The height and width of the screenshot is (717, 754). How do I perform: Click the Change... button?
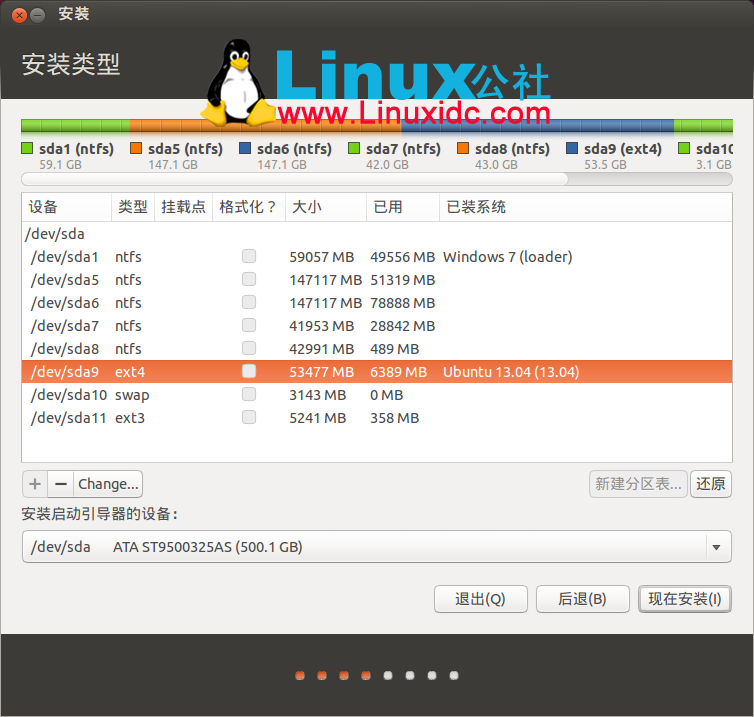[108, 484]
